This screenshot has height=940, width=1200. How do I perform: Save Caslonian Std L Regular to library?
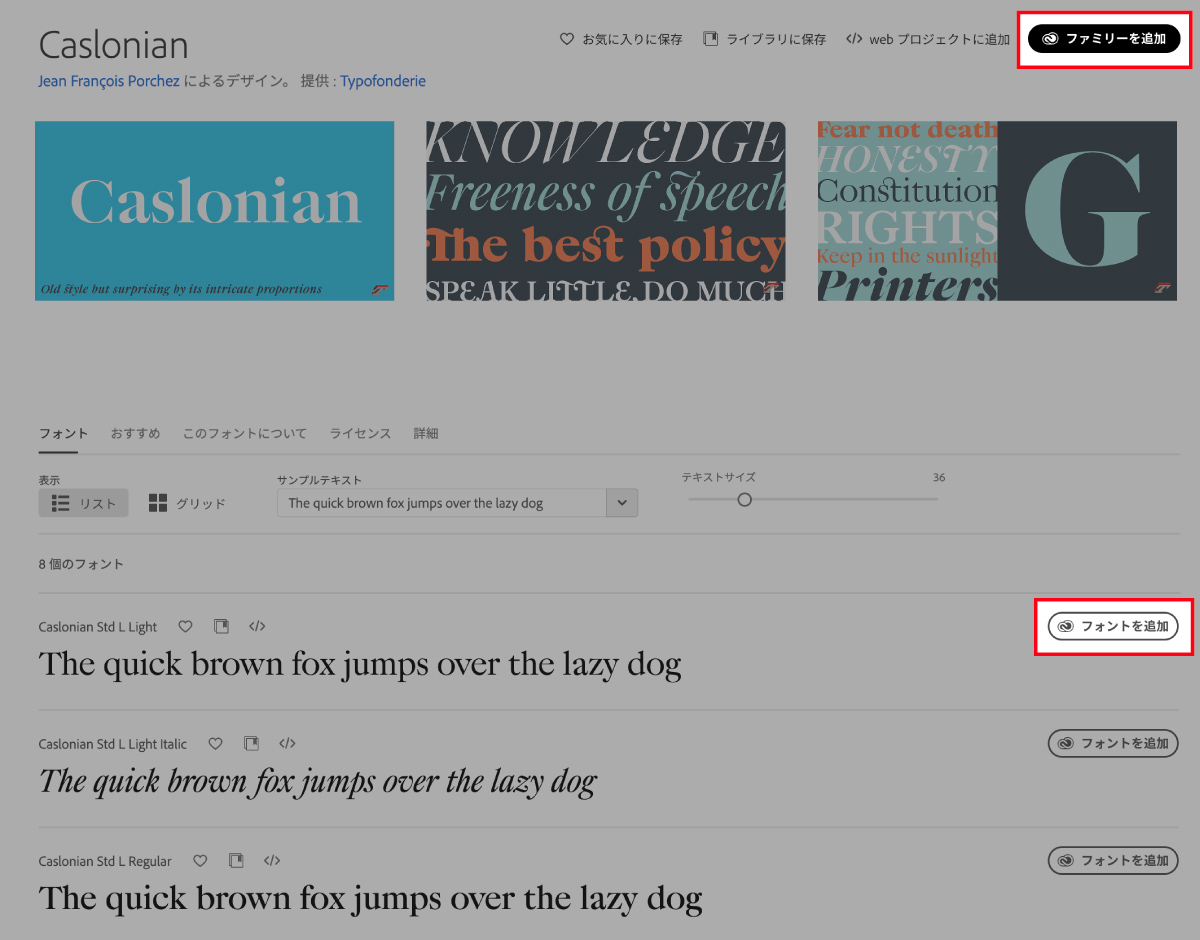click(x=236, y=860)
